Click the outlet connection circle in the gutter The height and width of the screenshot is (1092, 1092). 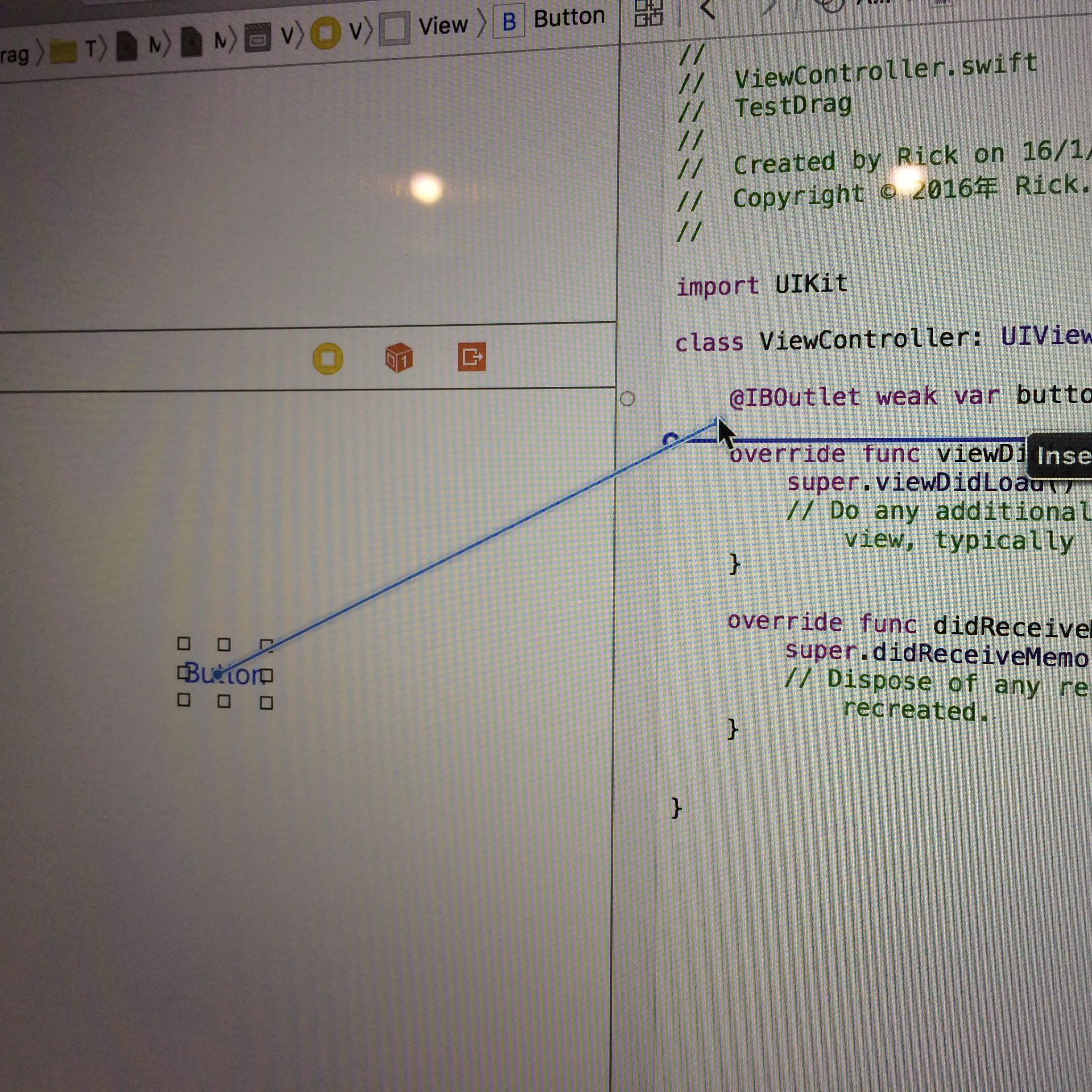pyautogui.click(x=627, y=399)
